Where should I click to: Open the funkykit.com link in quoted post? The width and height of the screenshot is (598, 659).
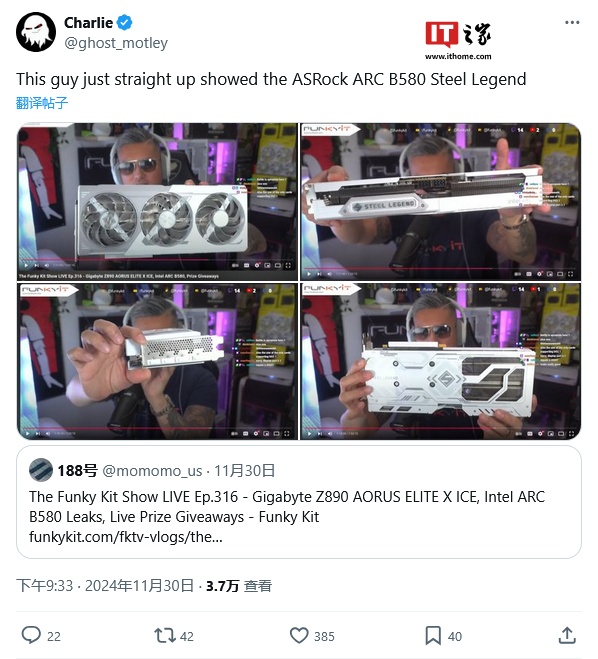tap(126, 537)
